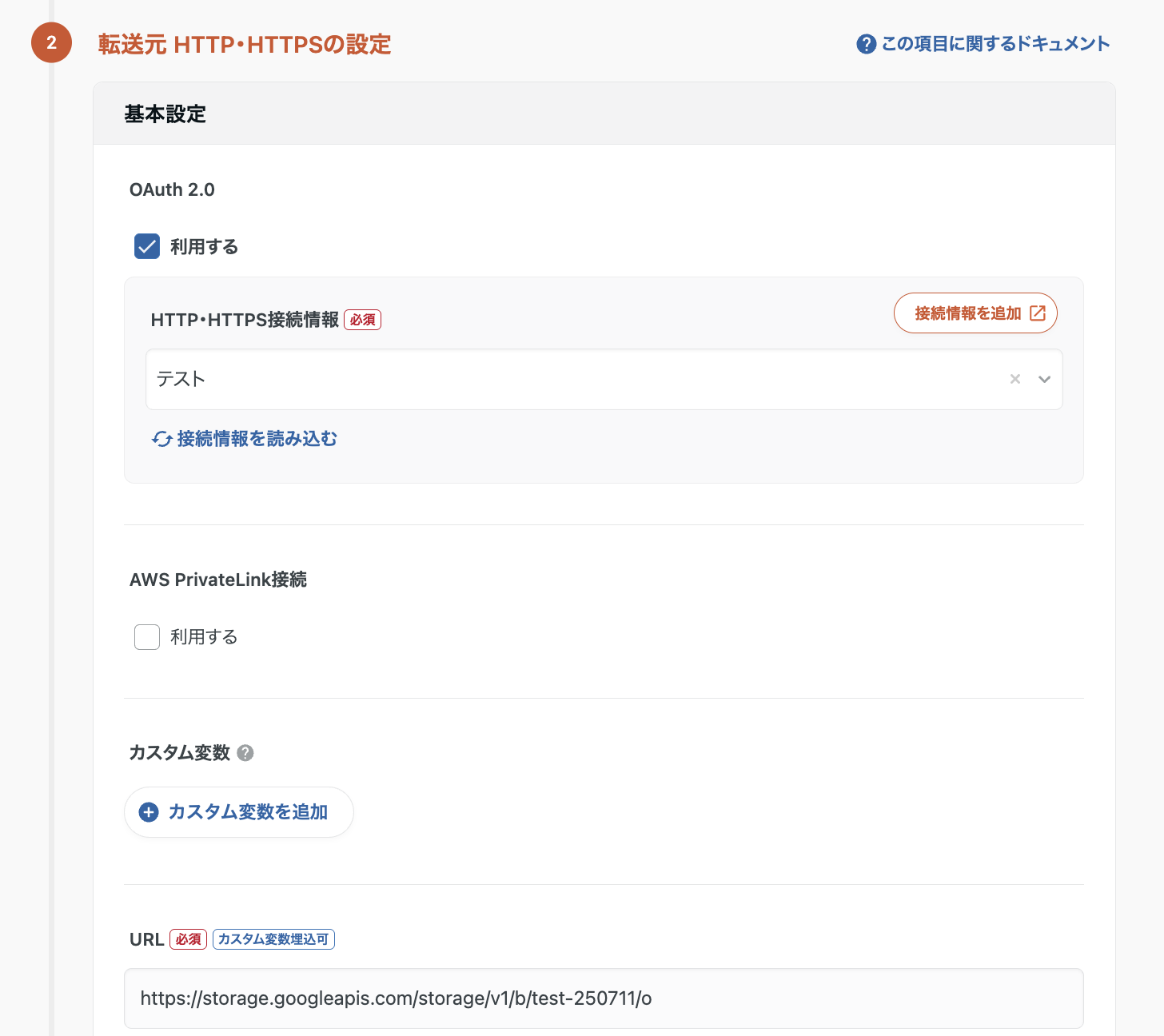Click the plus icon in カスタム変数を追加

(148, 811)
